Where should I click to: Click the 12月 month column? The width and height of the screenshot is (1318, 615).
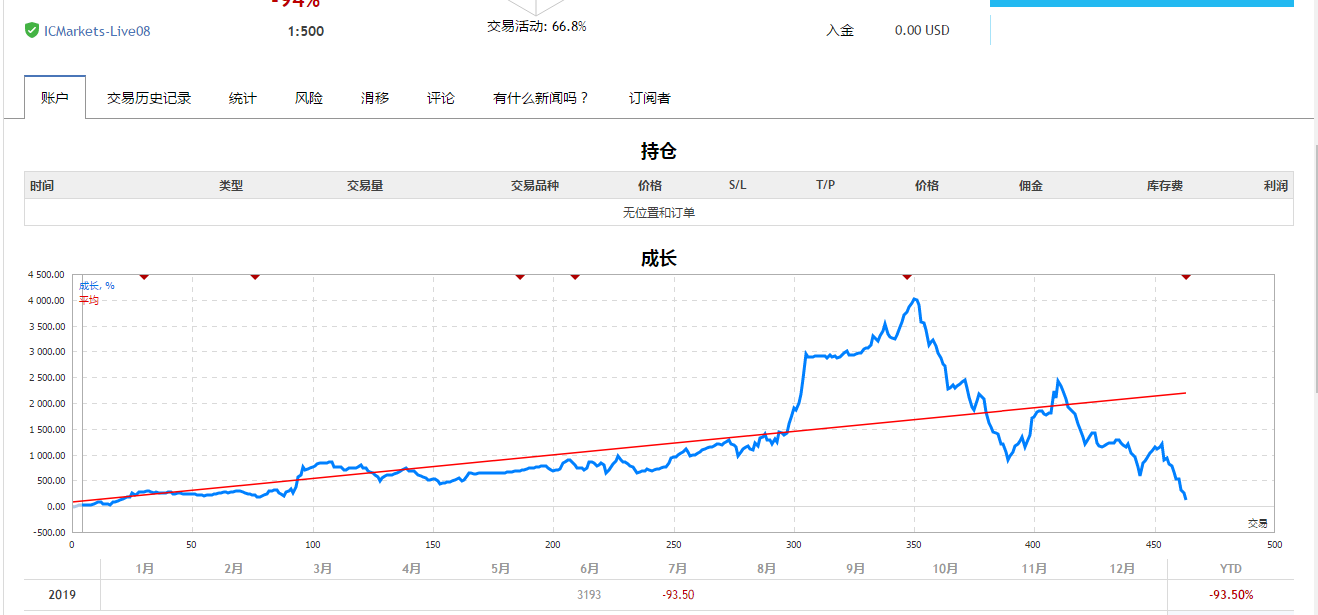pyautogui.click(x=1123, y=569)
